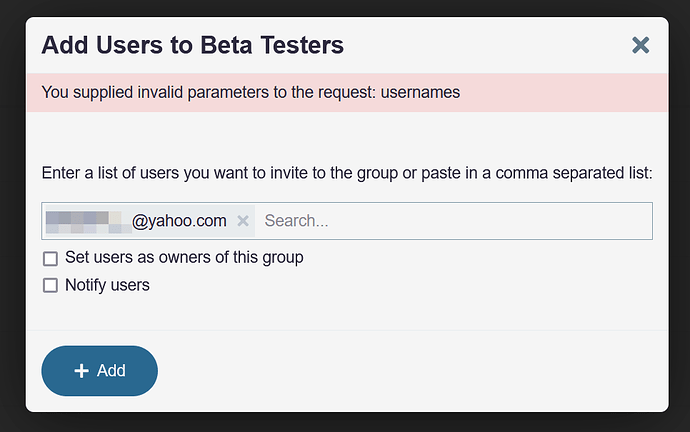Image resolution: width=690 pixels, height=432 pixels.
Task: Enable Set users as owners of this group
Action: (x=50, y=258)
